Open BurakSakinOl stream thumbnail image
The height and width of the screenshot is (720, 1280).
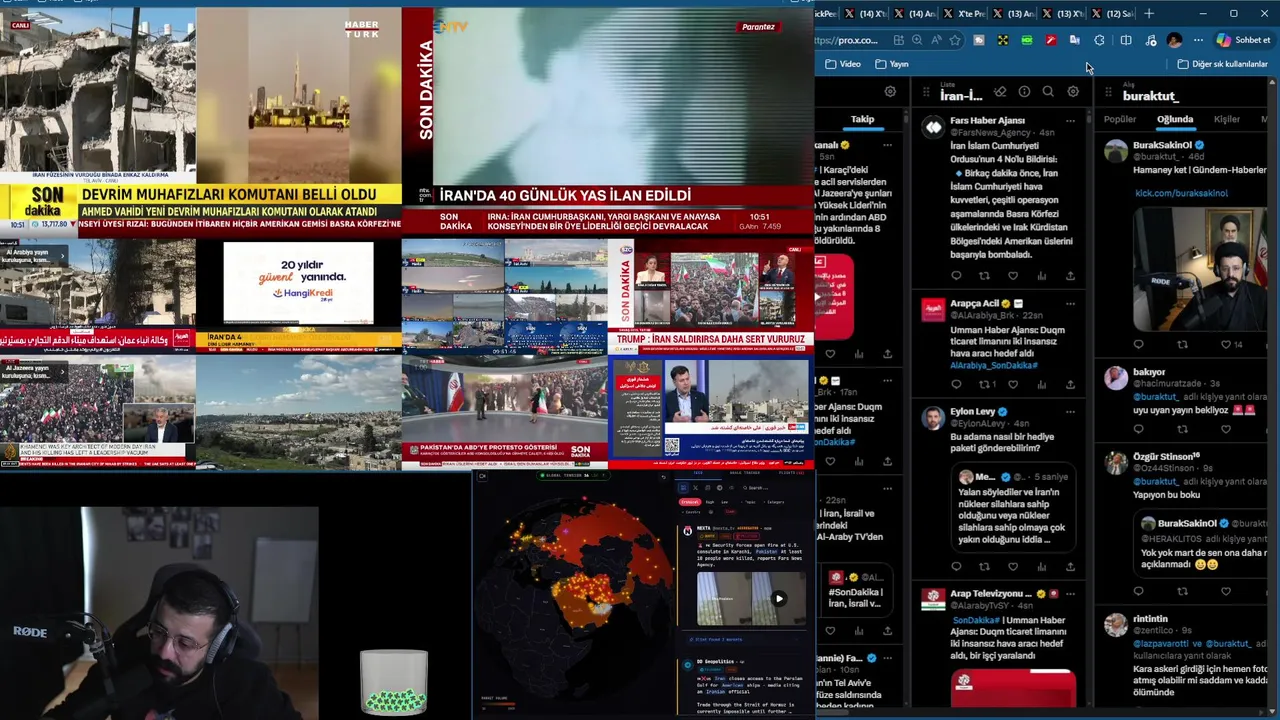point(1200,268)
